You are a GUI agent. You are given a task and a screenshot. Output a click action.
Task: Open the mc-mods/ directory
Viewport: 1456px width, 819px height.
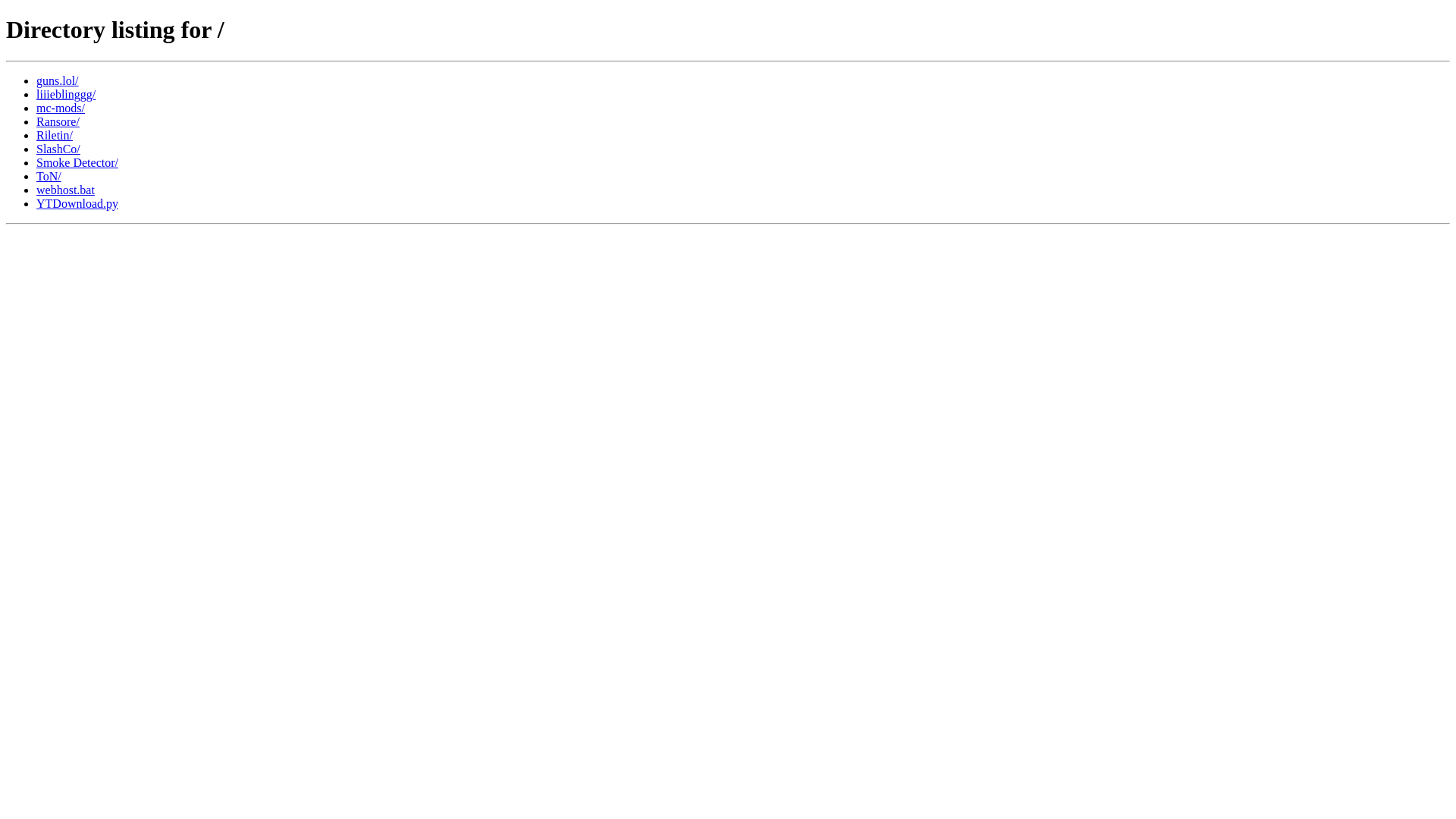pyautogui.click(x=61, y=108)
